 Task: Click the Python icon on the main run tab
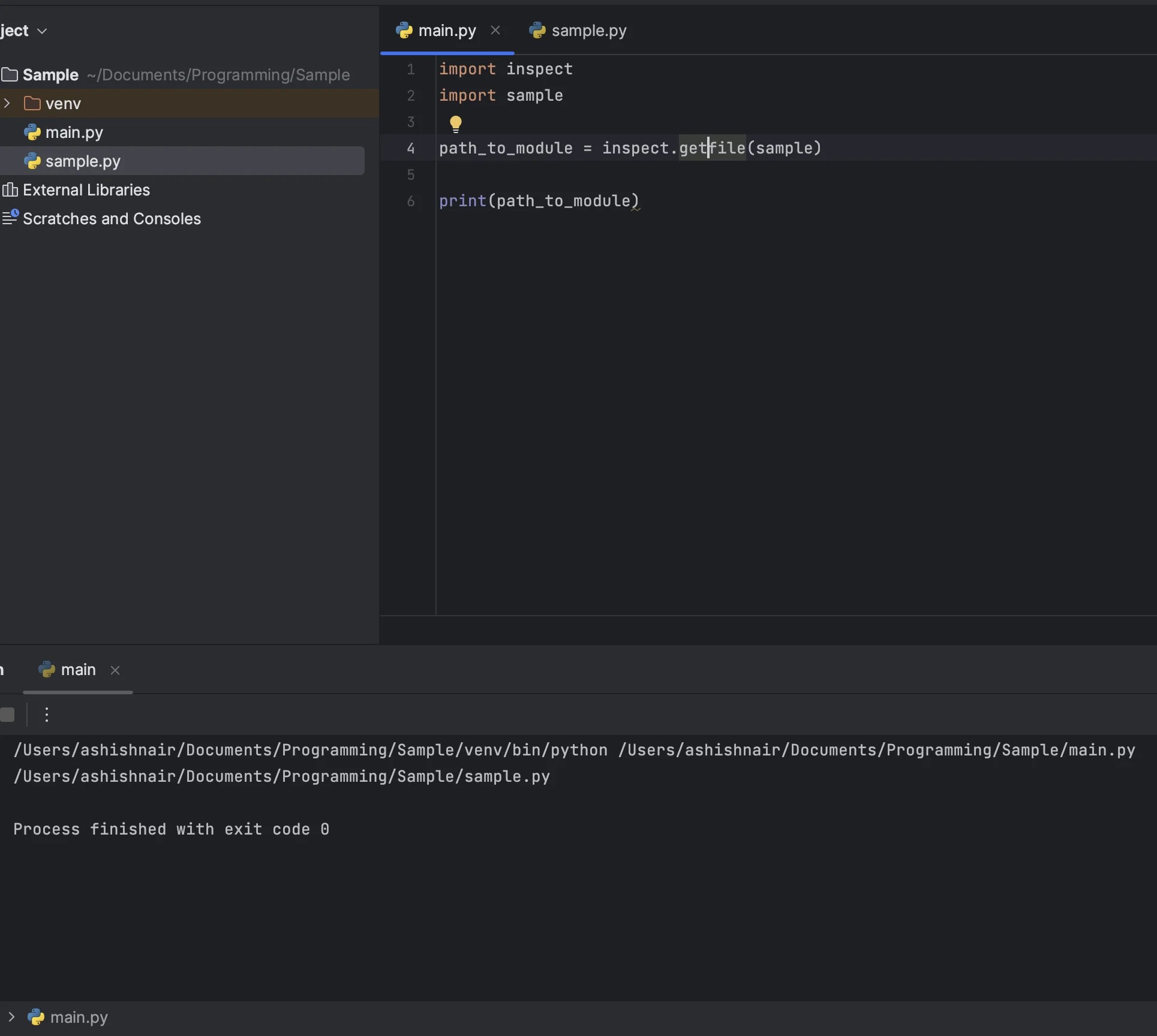[47, 670]
